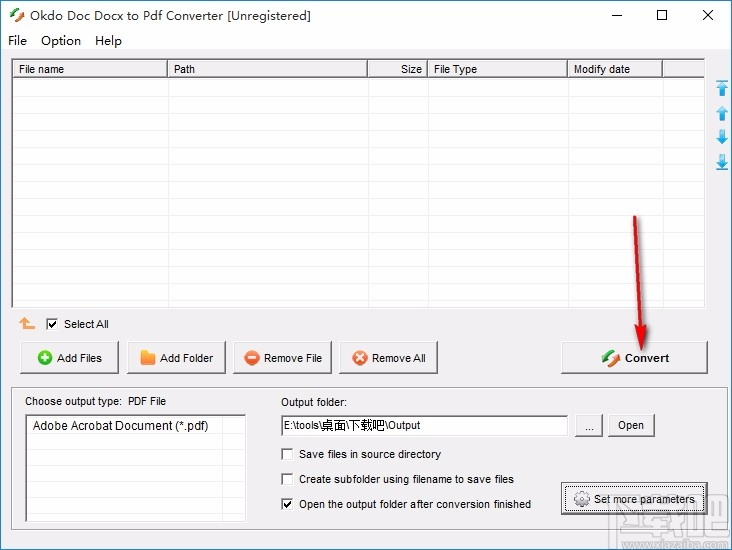Click the Output folder path field
Viewport: 732px width, 550px height.
tap(425, 425)
